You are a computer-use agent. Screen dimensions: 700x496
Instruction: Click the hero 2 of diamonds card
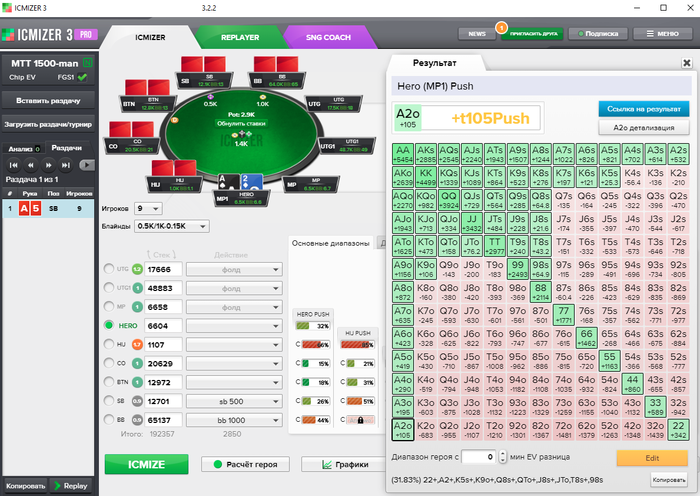tap(250, 182)
